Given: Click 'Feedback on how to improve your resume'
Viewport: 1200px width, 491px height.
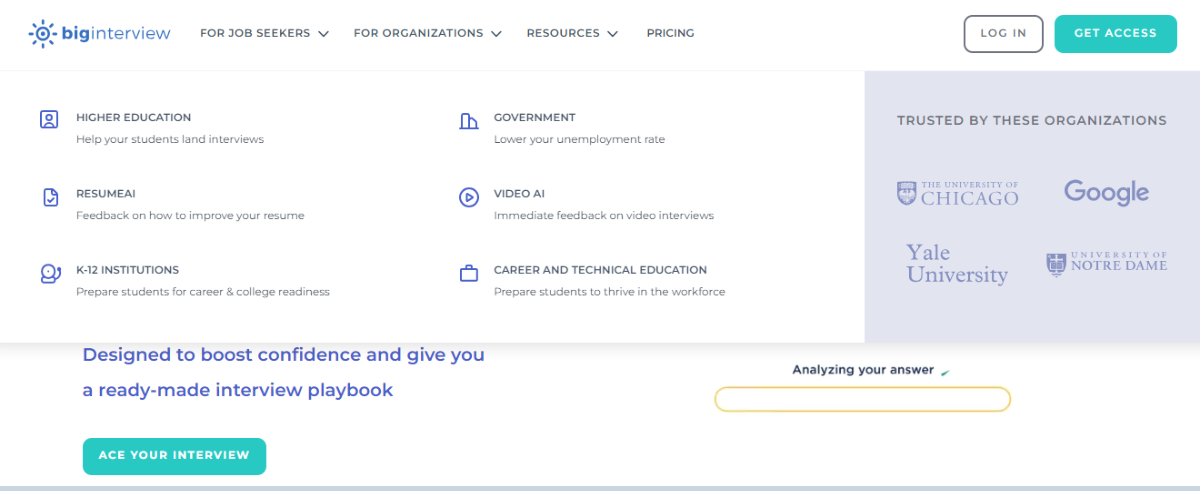Looking at the screenshot, I should coord(190,215).
